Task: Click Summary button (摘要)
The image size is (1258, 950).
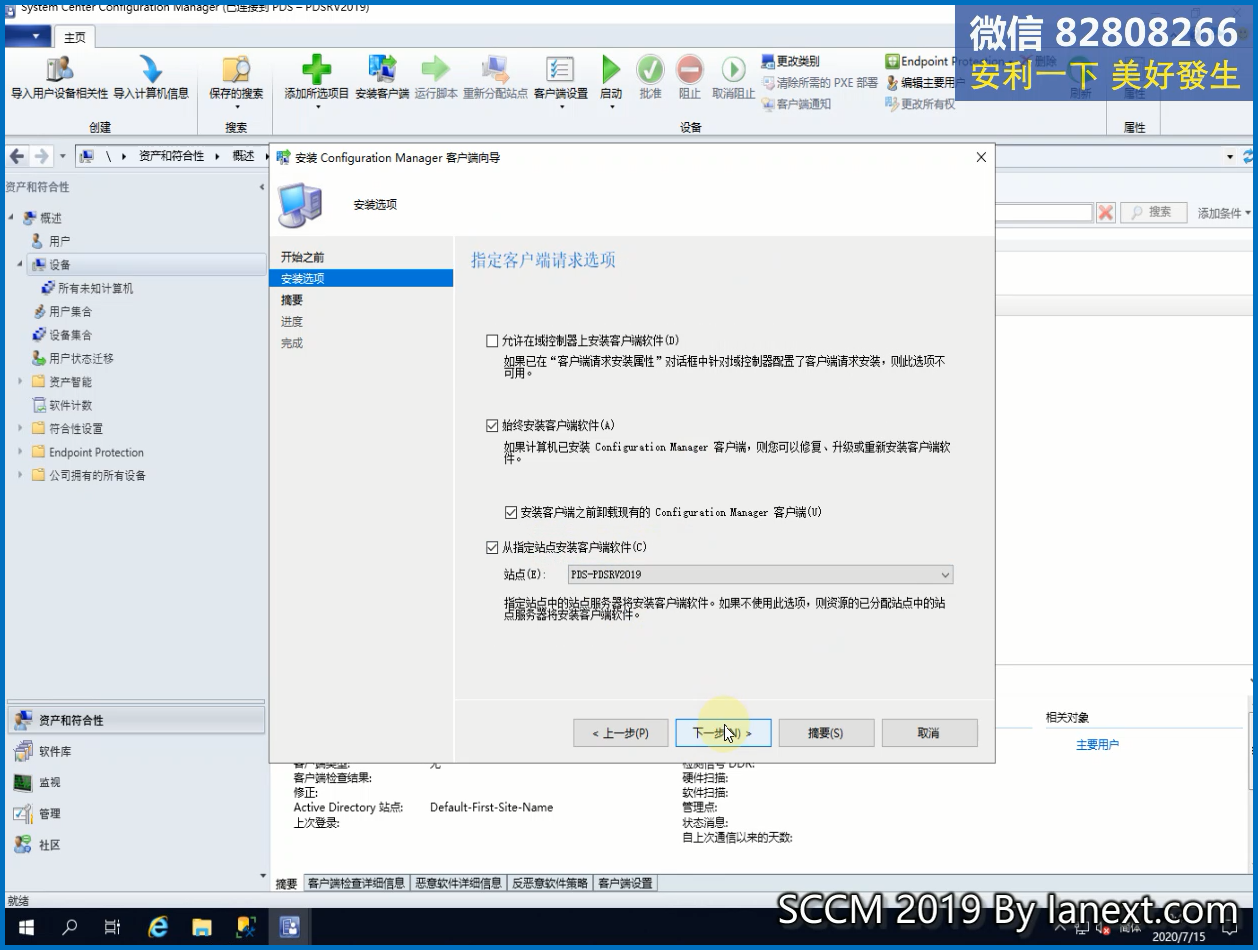Action: (x=826, y=733)
